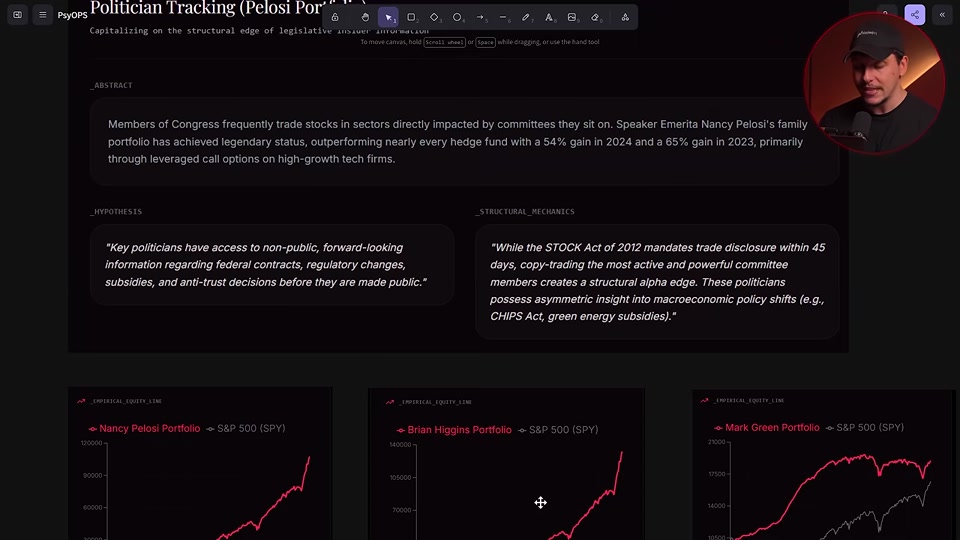960x540 pixels.
Task: Click S&P 500 legend in Pelosi chart
Action: [x=246, y=429]
